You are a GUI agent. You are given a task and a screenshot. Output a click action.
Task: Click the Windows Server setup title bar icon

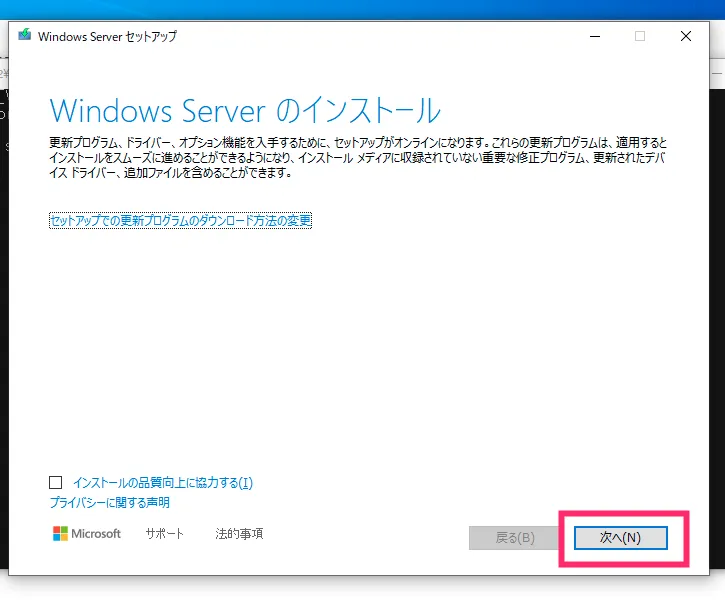coord(25,35)
